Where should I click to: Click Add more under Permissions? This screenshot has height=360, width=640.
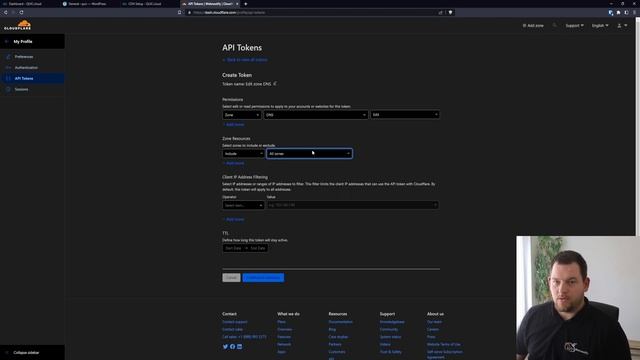coord(233,124)
